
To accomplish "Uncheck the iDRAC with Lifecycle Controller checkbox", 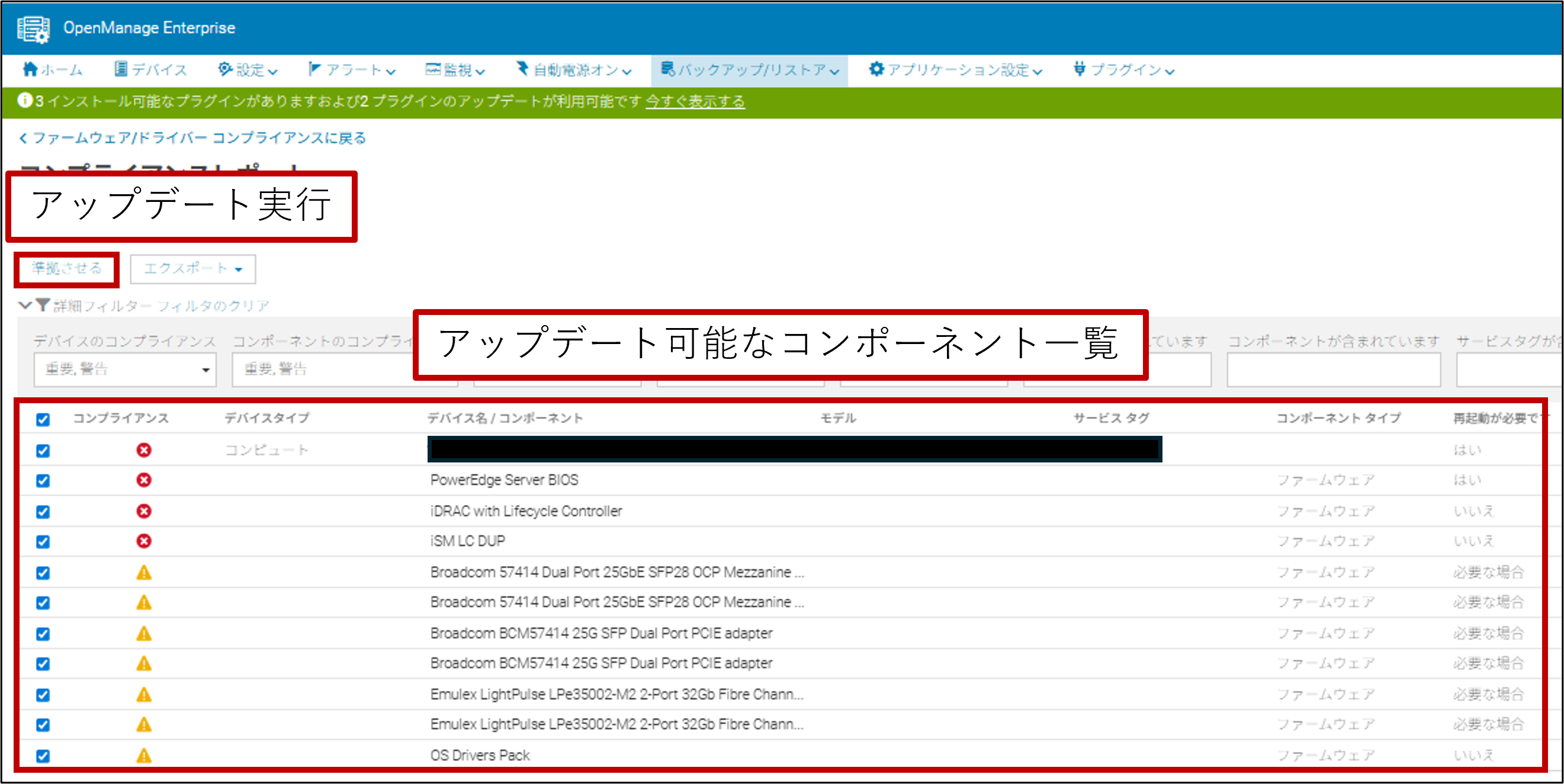I will 43,512.
